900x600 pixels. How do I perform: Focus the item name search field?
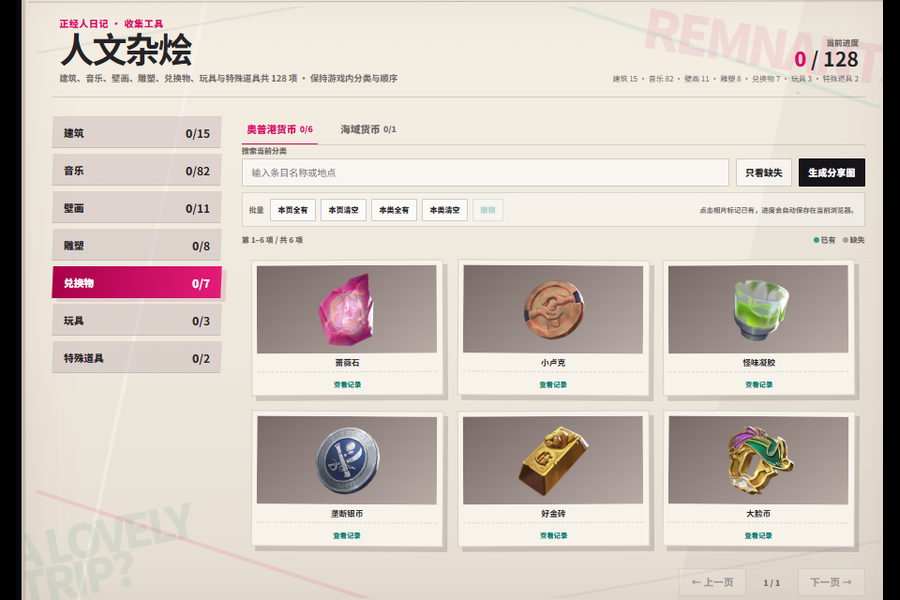[486, 173]
